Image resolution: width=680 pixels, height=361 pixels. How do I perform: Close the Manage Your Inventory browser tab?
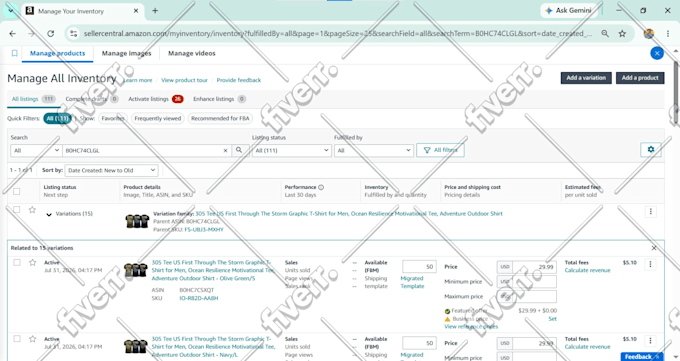coord(136,11)
